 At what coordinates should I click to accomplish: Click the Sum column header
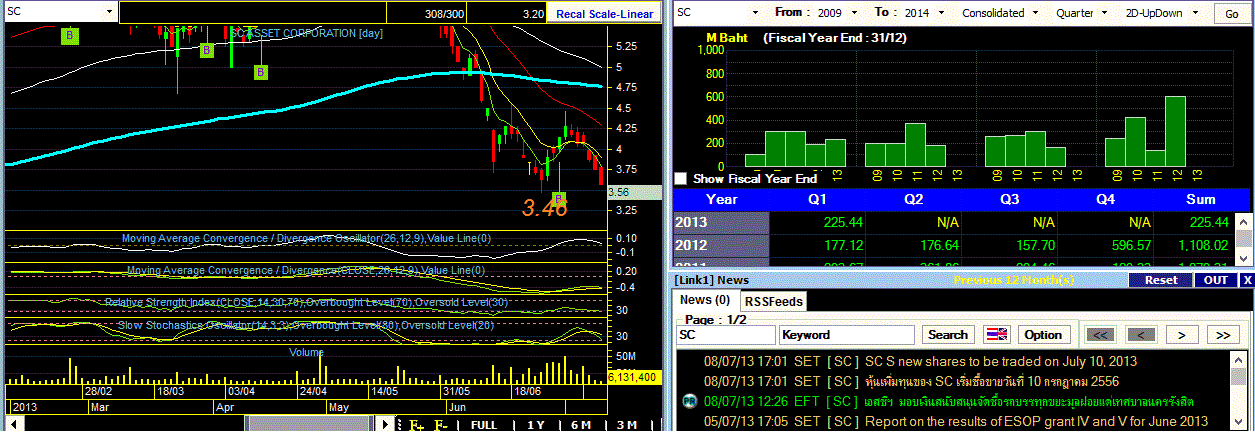click(x=1200, y=199)
